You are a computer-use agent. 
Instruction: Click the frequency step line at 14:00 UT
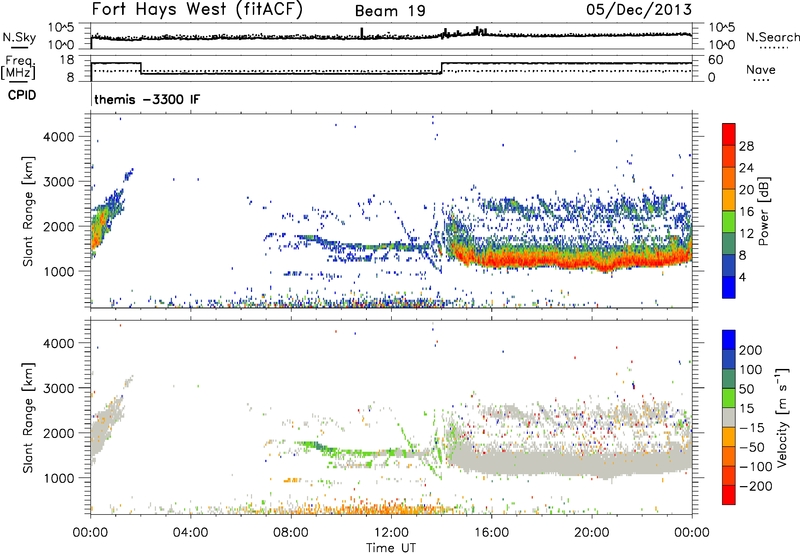pos(442,68)
